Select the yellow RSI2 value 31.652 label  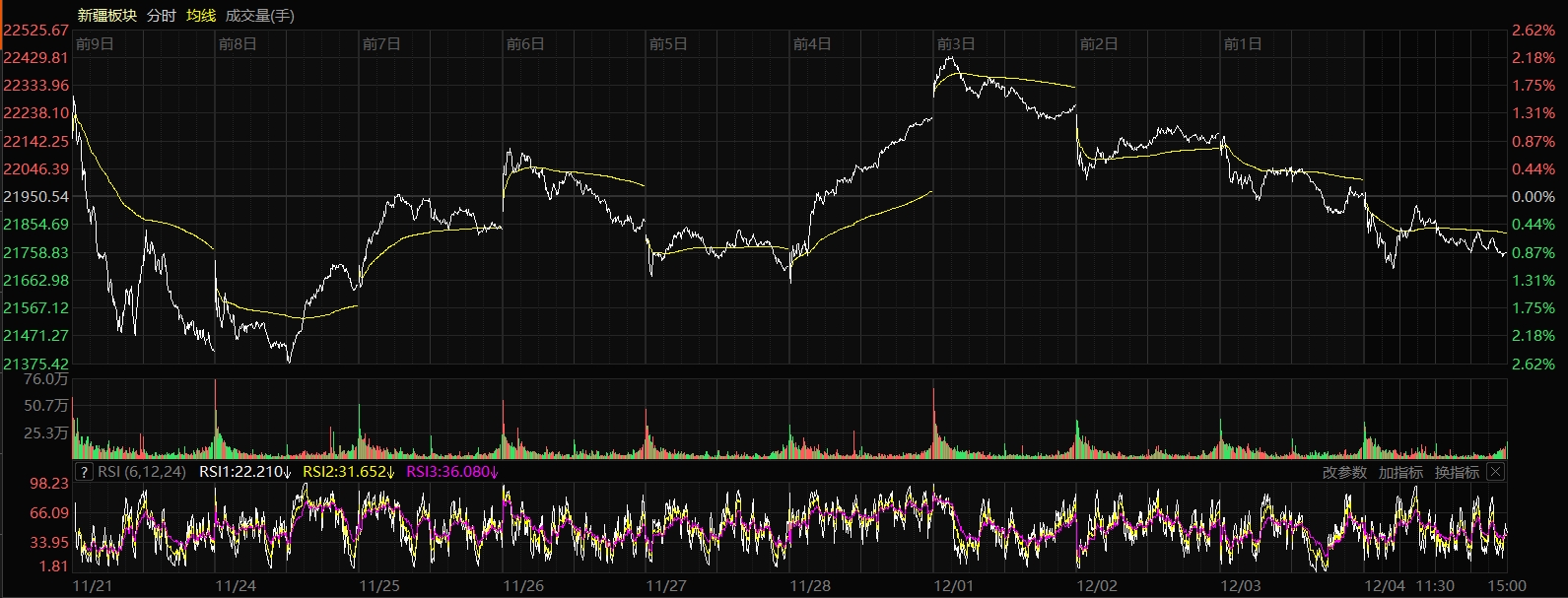coord(348,472)
